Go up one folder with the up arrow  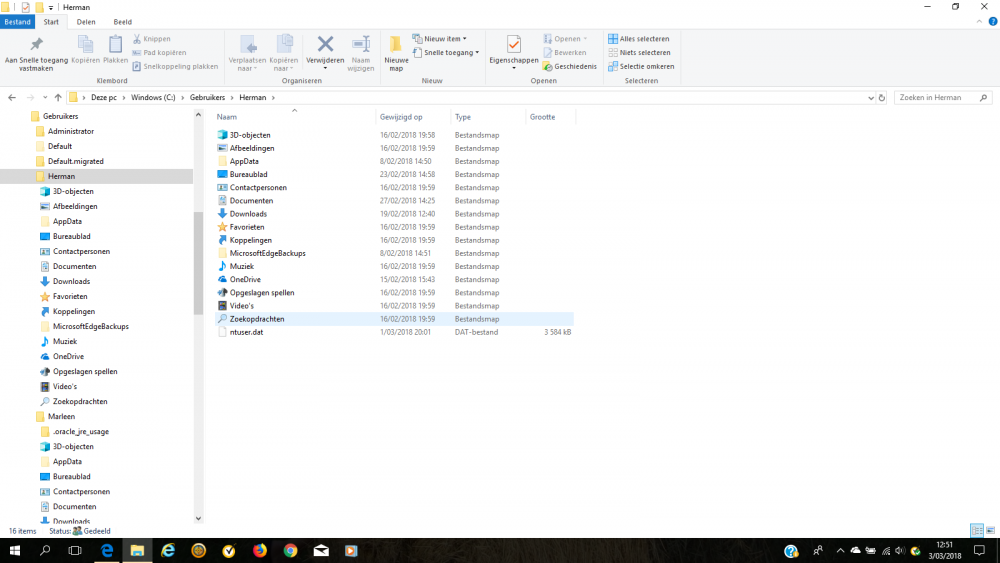coord(58,97)
